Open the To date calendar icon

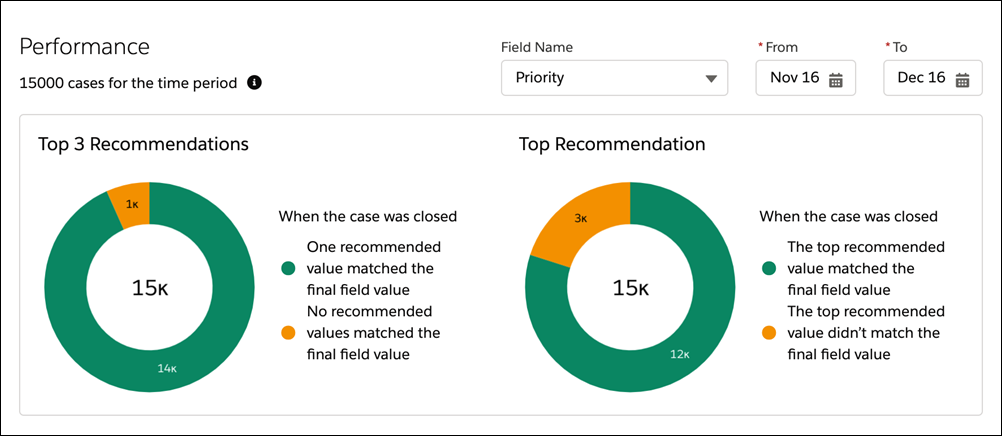pos(962,79)
